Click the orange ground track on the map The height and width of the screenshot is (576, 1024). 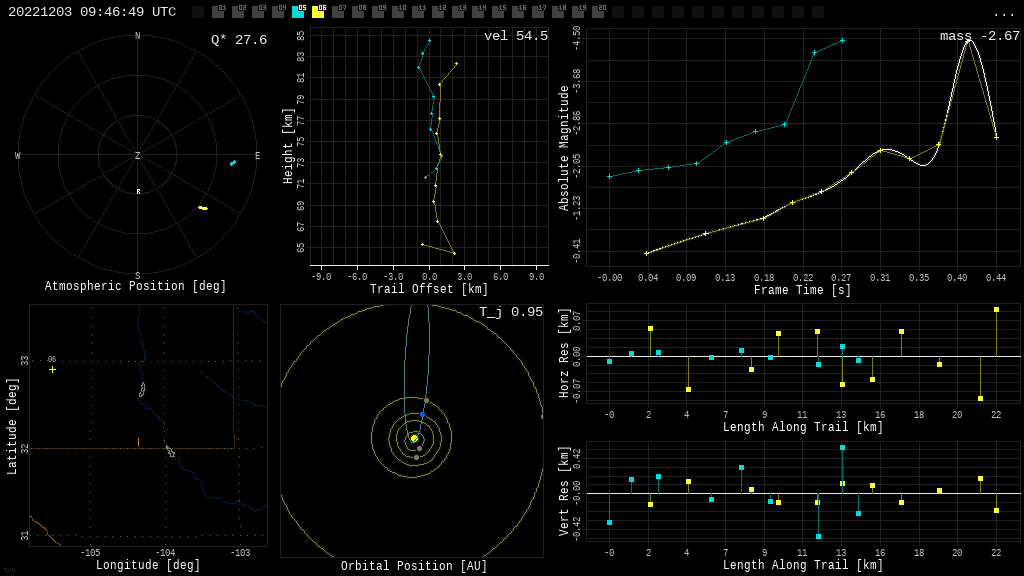[138, 441]
